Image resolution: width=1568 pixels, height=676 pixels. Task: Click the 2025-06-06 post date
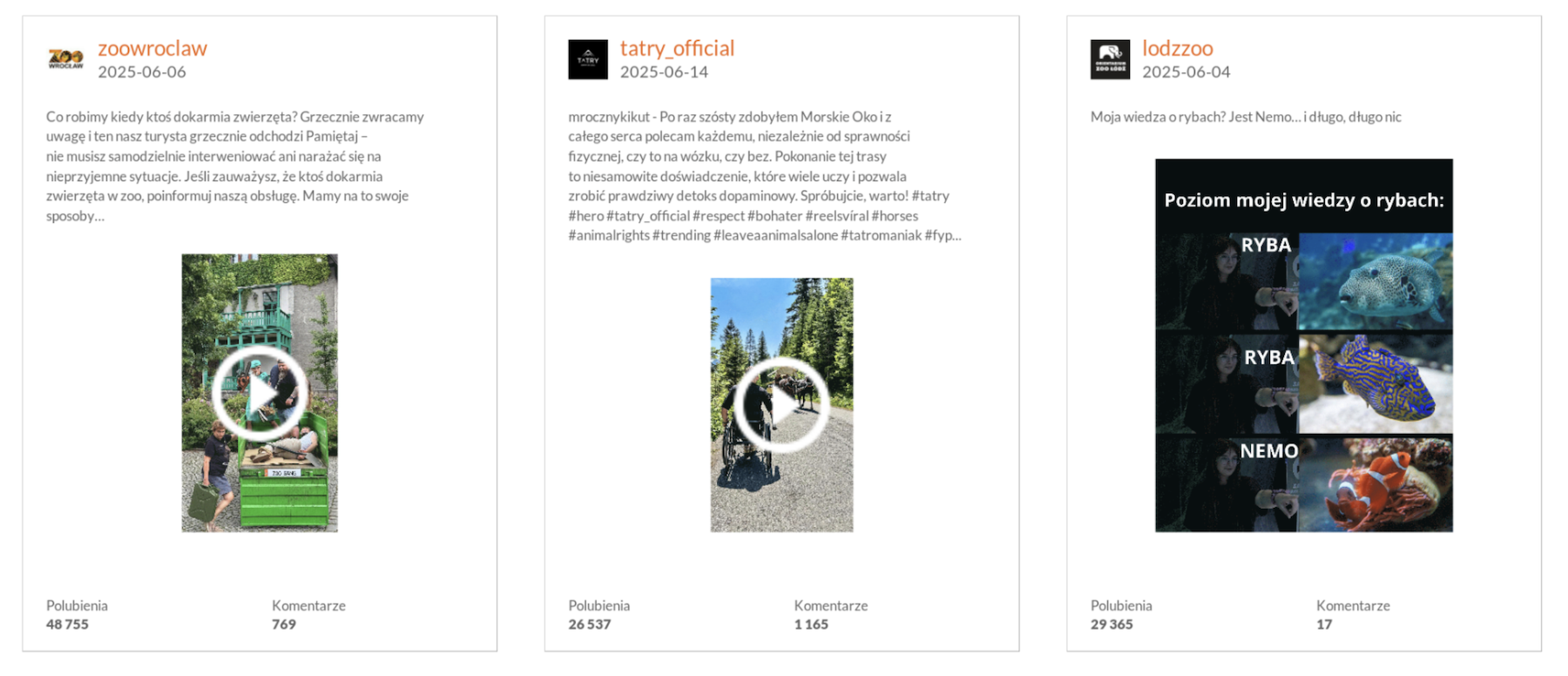[x=142, y=72]
